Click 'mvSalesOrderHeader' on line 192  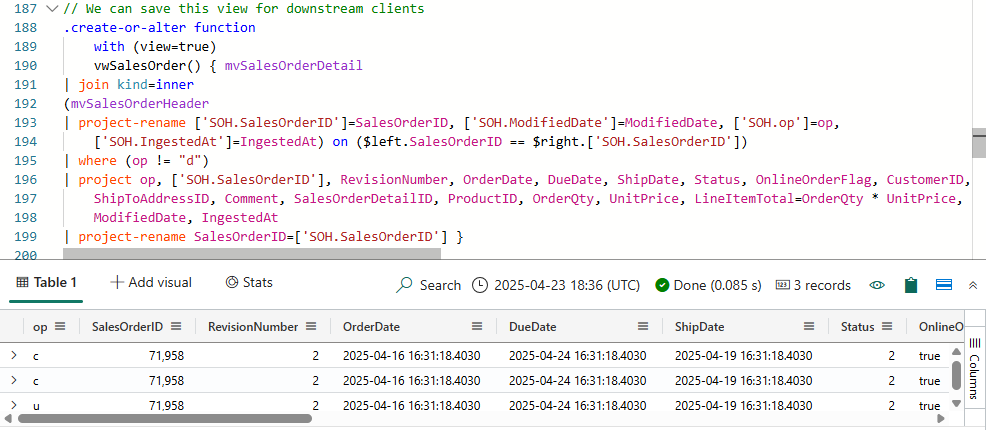(x=140, y=104)
